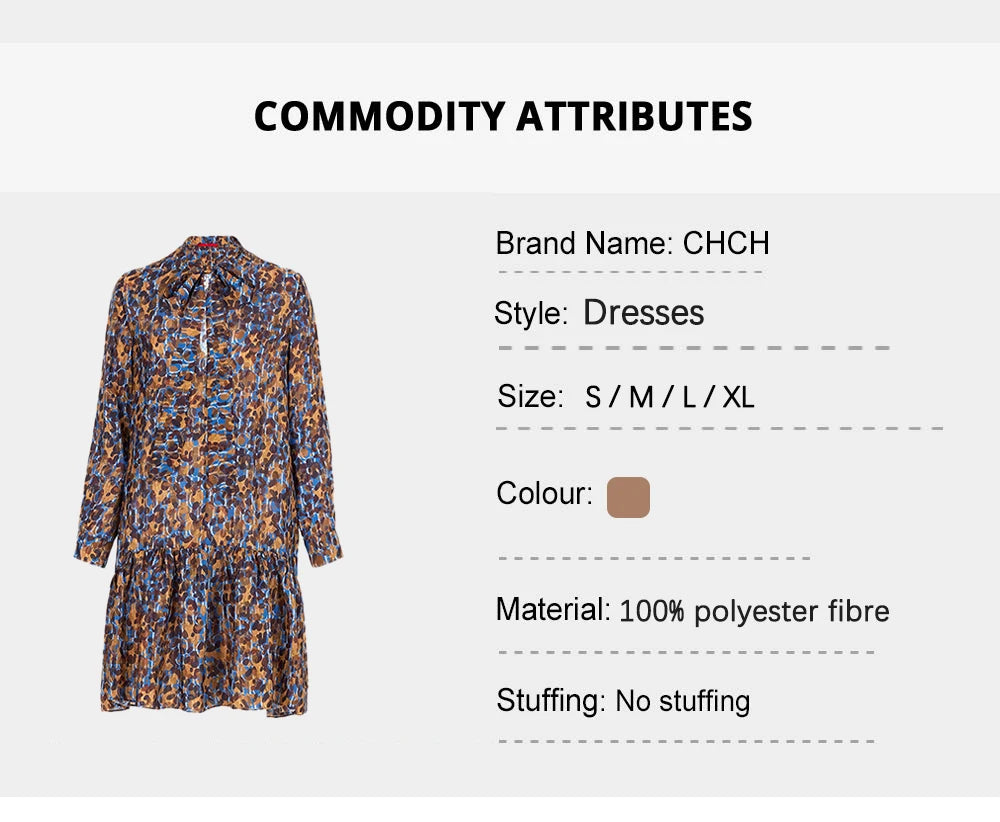Select size L
This screenshot has height=822, width=1000.
point(689,397)
